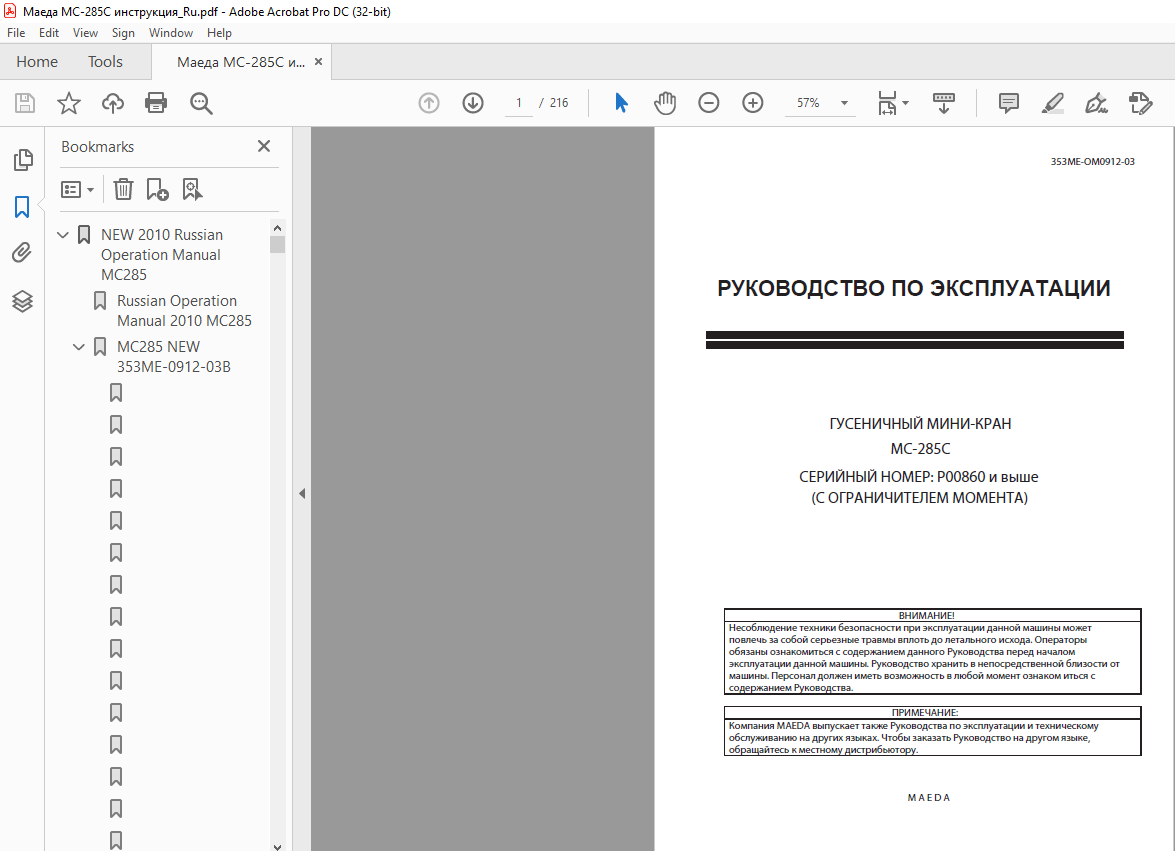The height and width of the screenshot is (851, 1175).
Task: Click the Save file icon
Action: click(25, 103)
